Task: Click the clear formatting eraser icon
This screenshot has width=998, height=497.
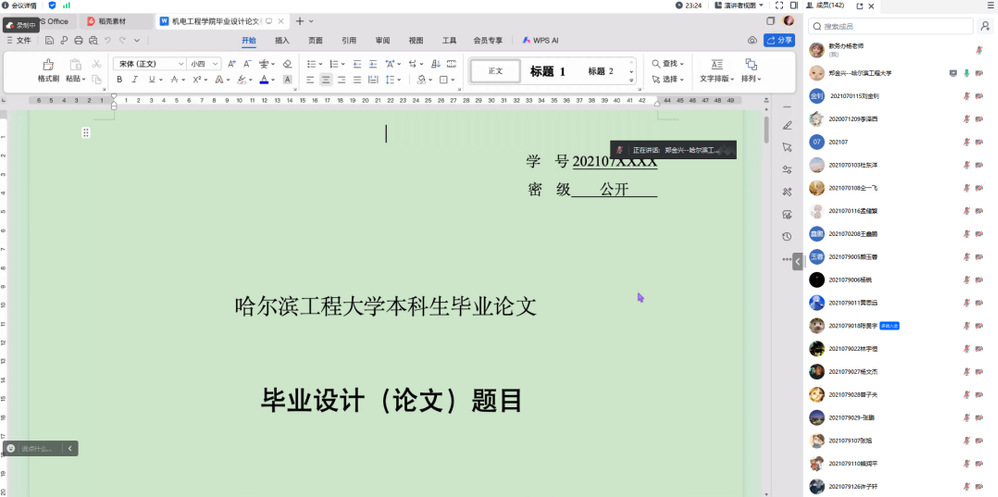Action: [x=287, y=64]
